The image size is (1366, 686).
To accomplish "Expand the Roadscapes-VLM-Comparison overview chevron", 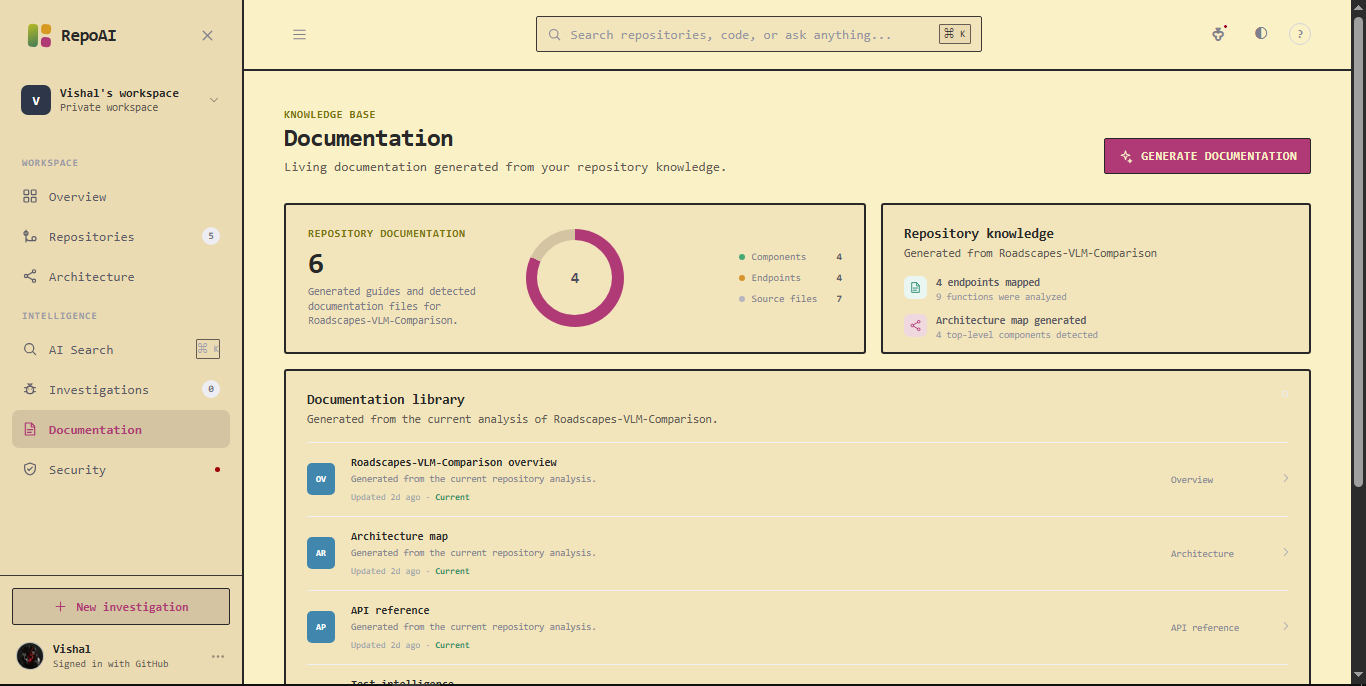I will tap(1286, 479).
